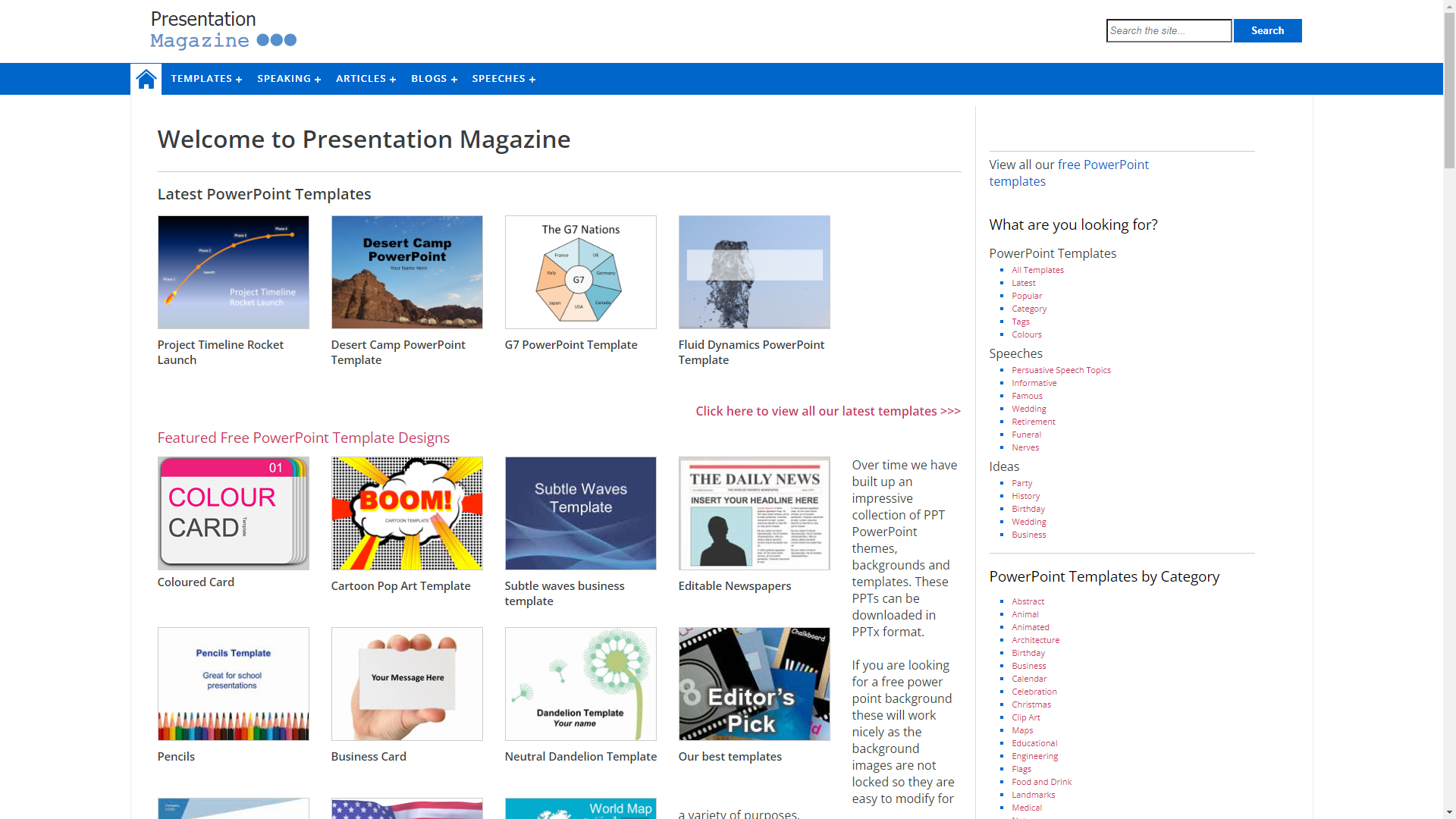This screenshot has height=819, width=1456.
Task: Select the Editor's Pick image
Action: click(754, 684)
